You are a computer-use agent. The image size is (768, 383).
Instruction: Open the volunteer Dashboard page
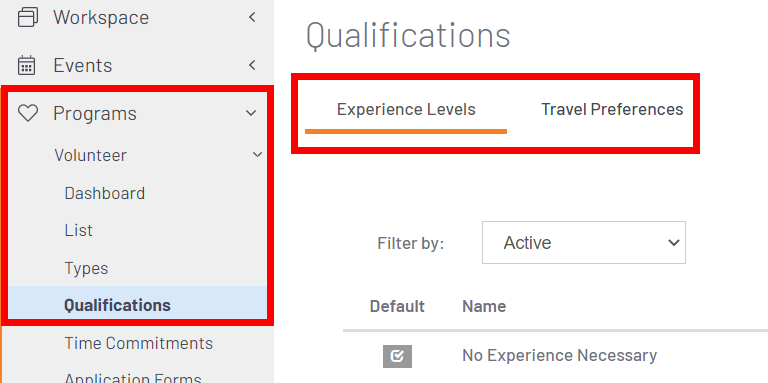105,193
